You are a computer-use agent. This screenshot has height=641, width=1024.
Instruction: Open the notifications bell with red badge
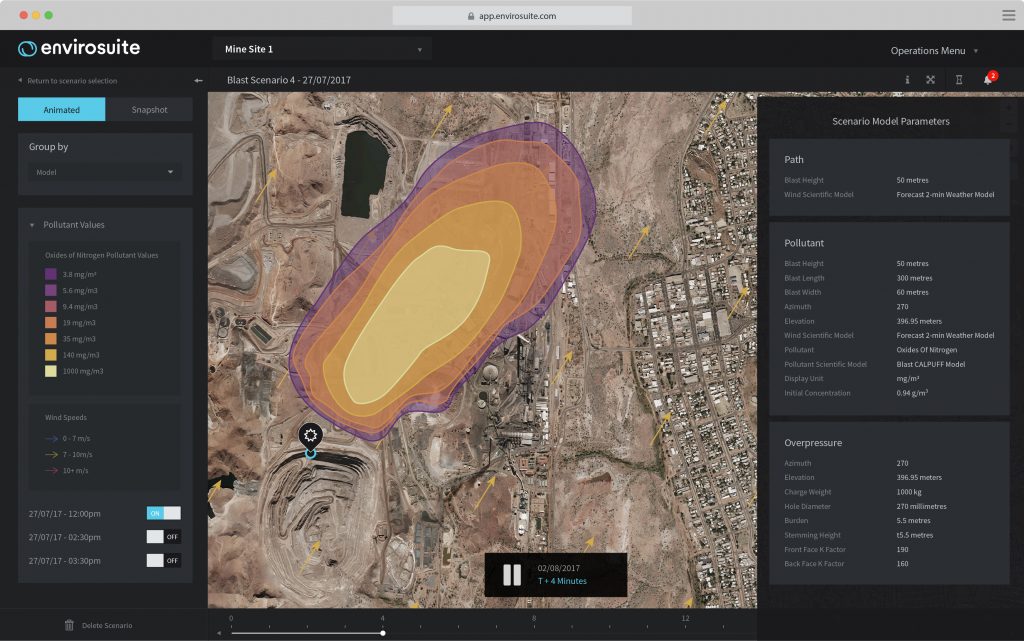[988, 79]
